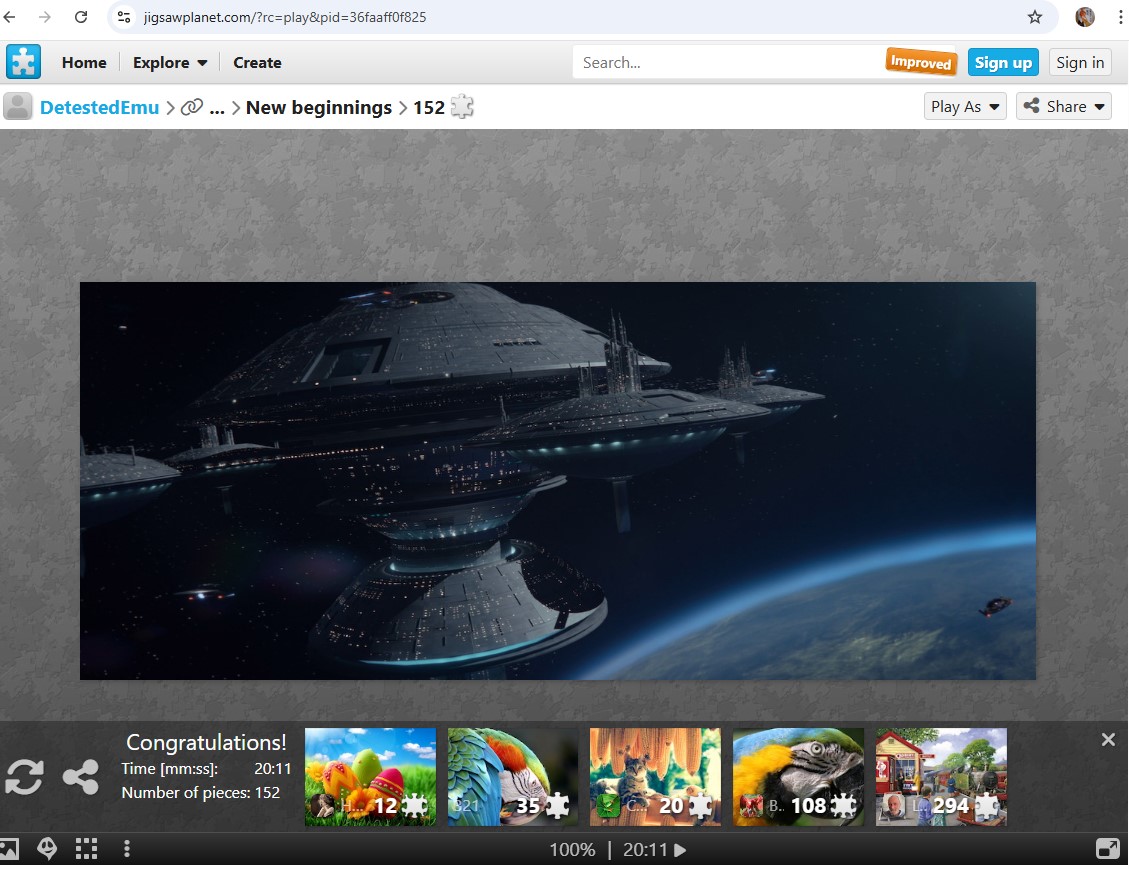Restart the puzzle with the refresh arrows icon

pyautogui.click(x=24, y=778)
